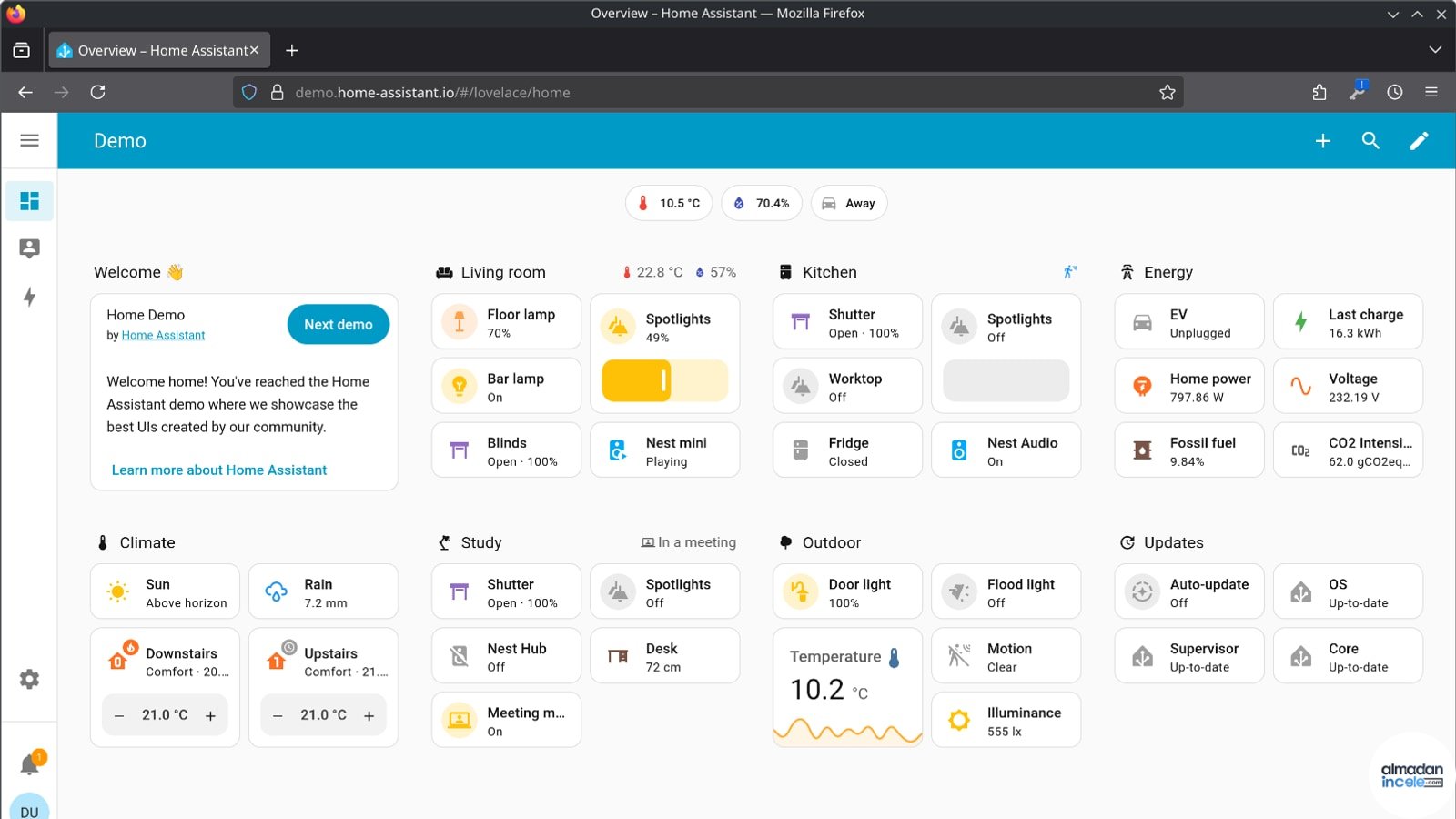The height and width of the screenshot is (819, 1456).
Task: Click the Next demo button
Action: click(x=339, y=324)
